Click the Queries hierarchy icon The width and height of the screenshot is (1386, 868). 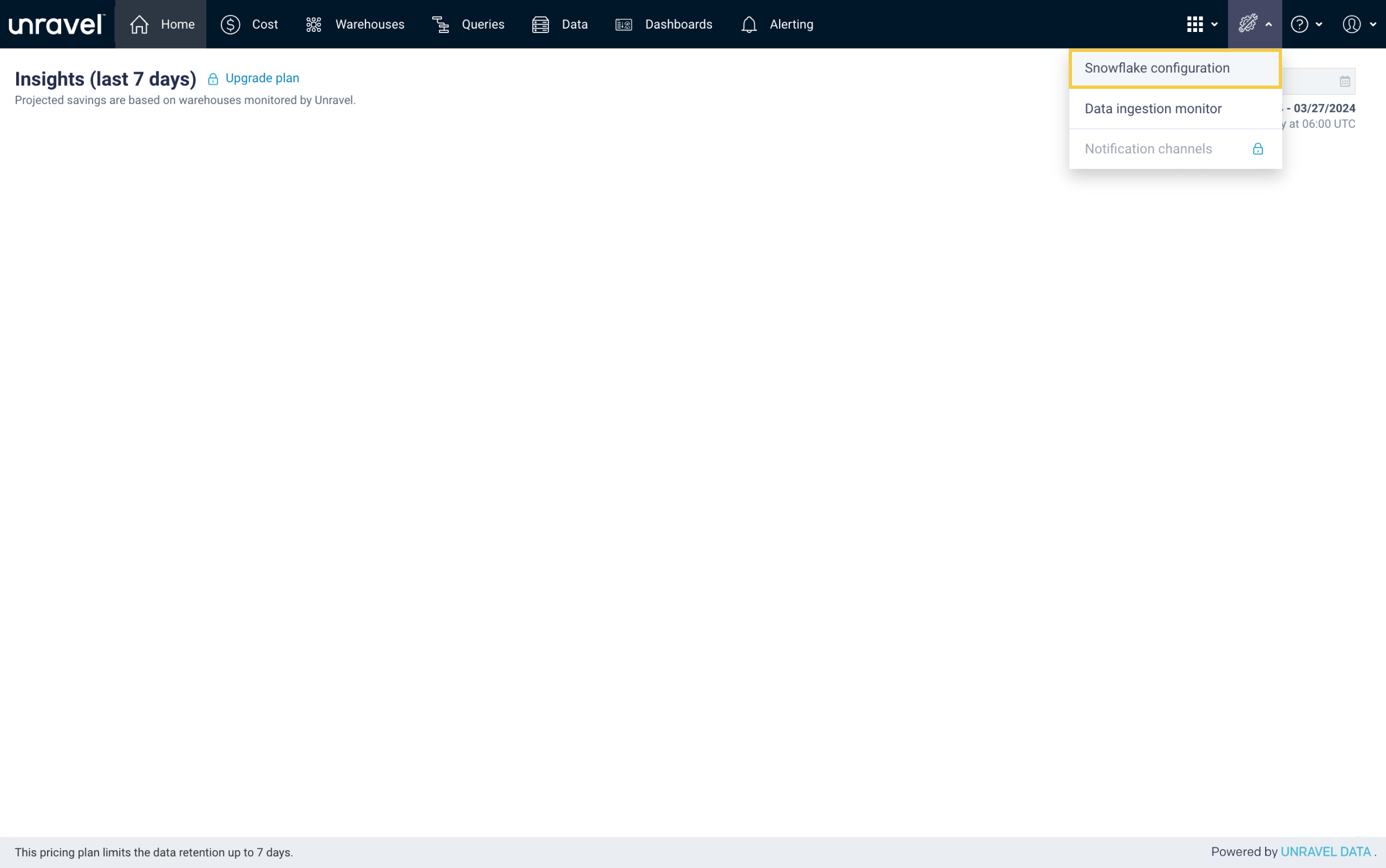click(x=440, y=24)
